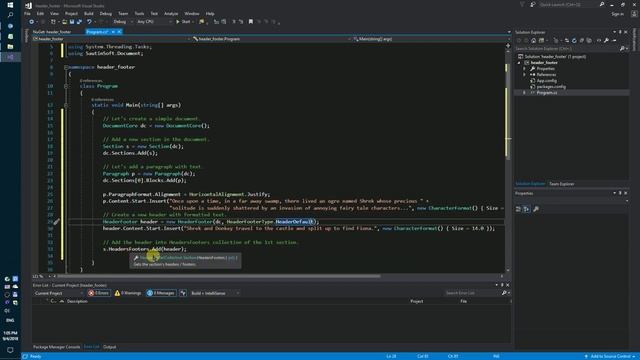The image size is (640, 360).
Task: Collapse the namespace header_footer code block
Action: [x=66, y=67]
